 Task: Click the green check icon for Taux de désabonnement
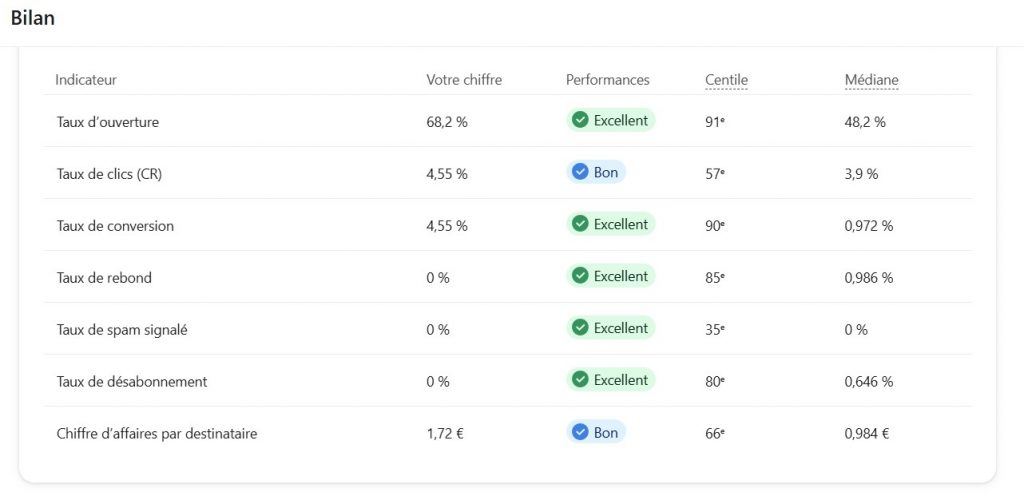pyautogui.click(x=580, y=381)
